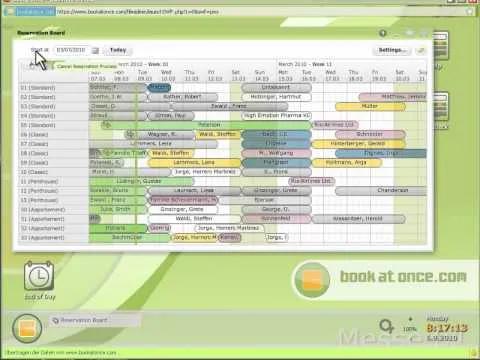The width and height of the screenshot is (480, 360).
Task: Select the Reservation Board taskbar item
Action: 95,321
